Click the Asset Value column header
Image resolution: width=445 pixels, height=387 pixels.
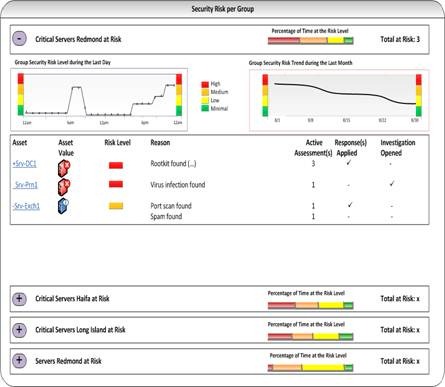66,148
